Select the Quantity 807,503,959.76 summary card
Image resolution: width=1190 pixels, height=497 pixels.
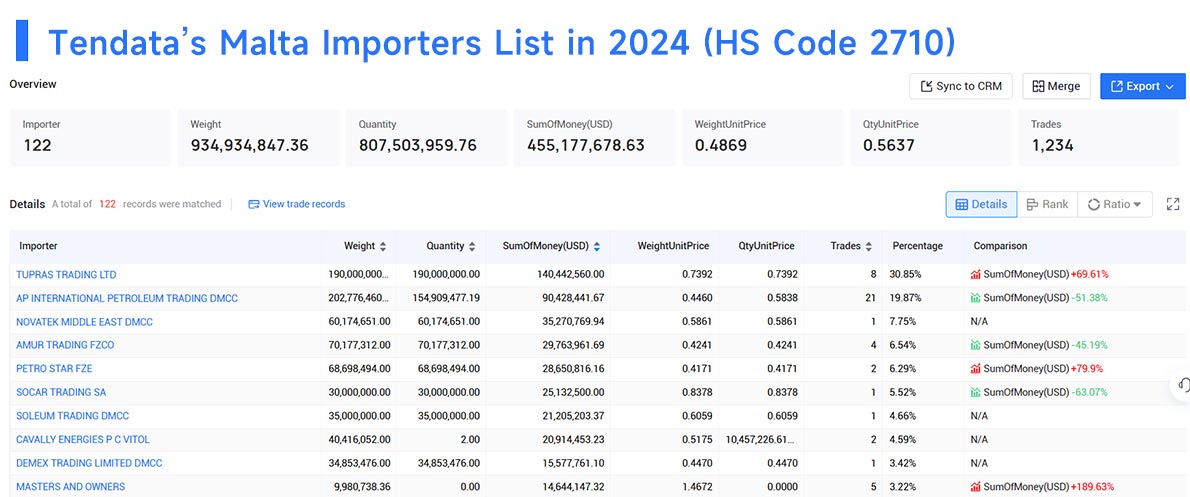click(x=427, y=137)
